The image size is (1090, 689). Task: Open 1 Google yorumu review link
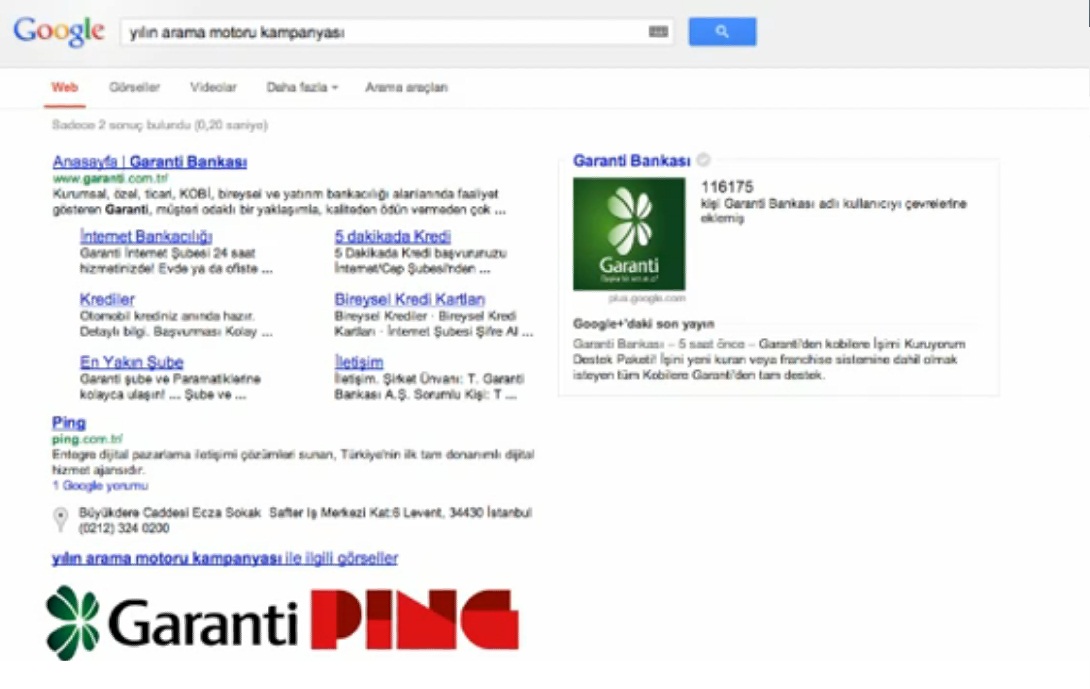click(x=100, y=485)
